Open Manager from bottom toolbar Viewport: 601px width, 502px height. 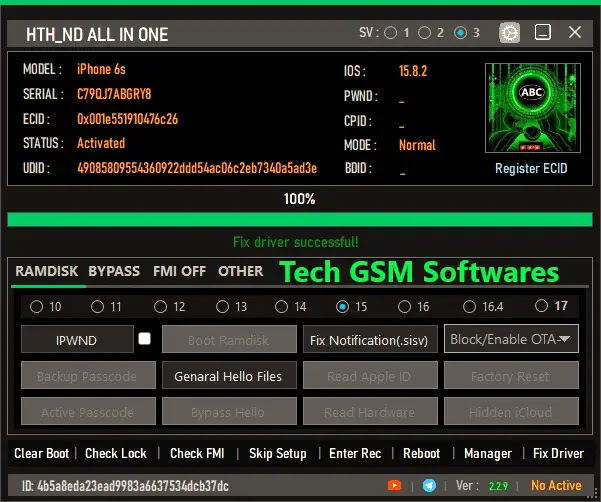pyautogui.click(x=488, y=454)
